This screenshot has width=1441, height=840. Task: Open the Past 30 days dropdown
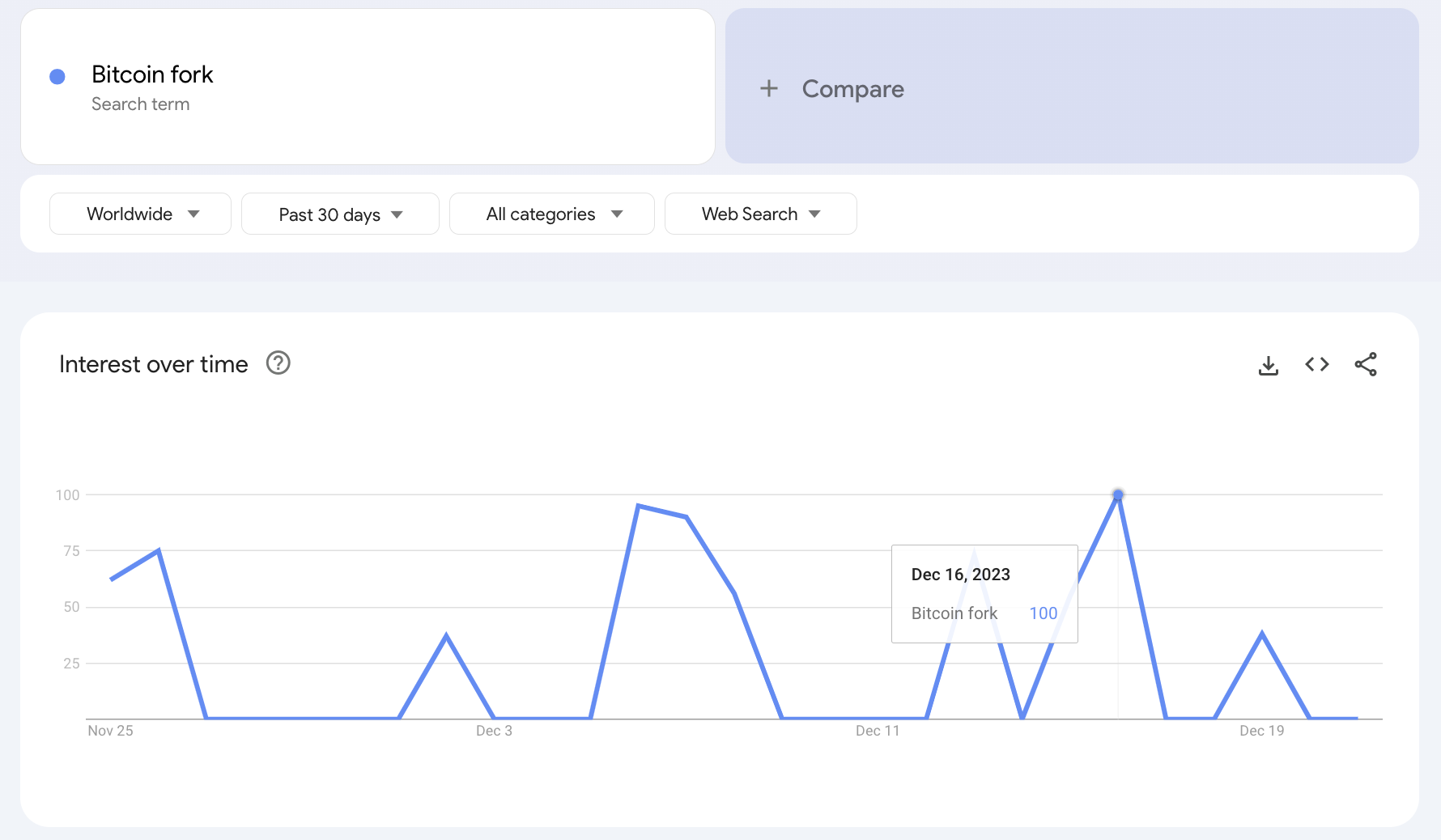coord(340,214)
